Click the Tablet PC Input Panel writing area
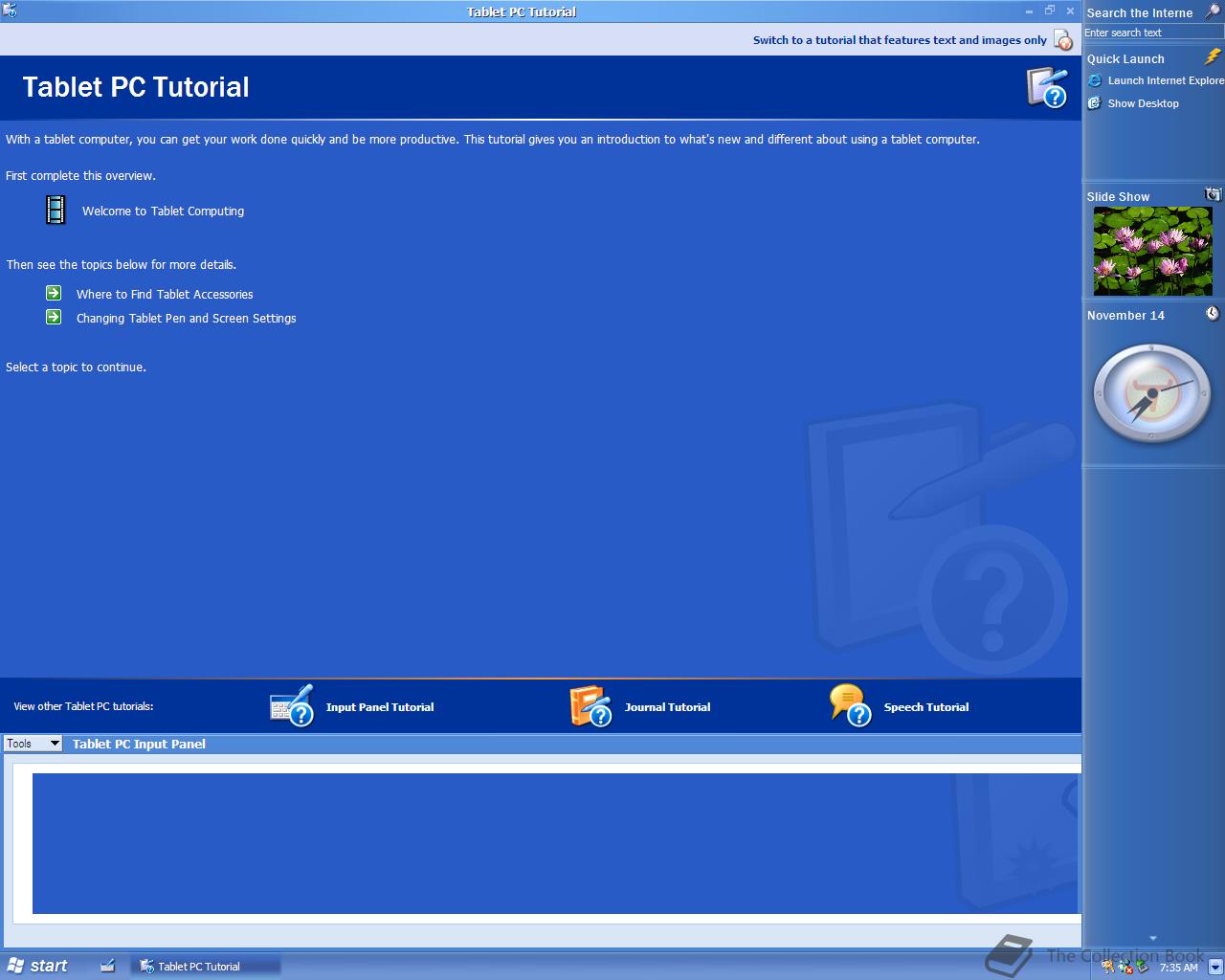The height and width of the screenshot is (980, 1225). (x=555, y=843)
